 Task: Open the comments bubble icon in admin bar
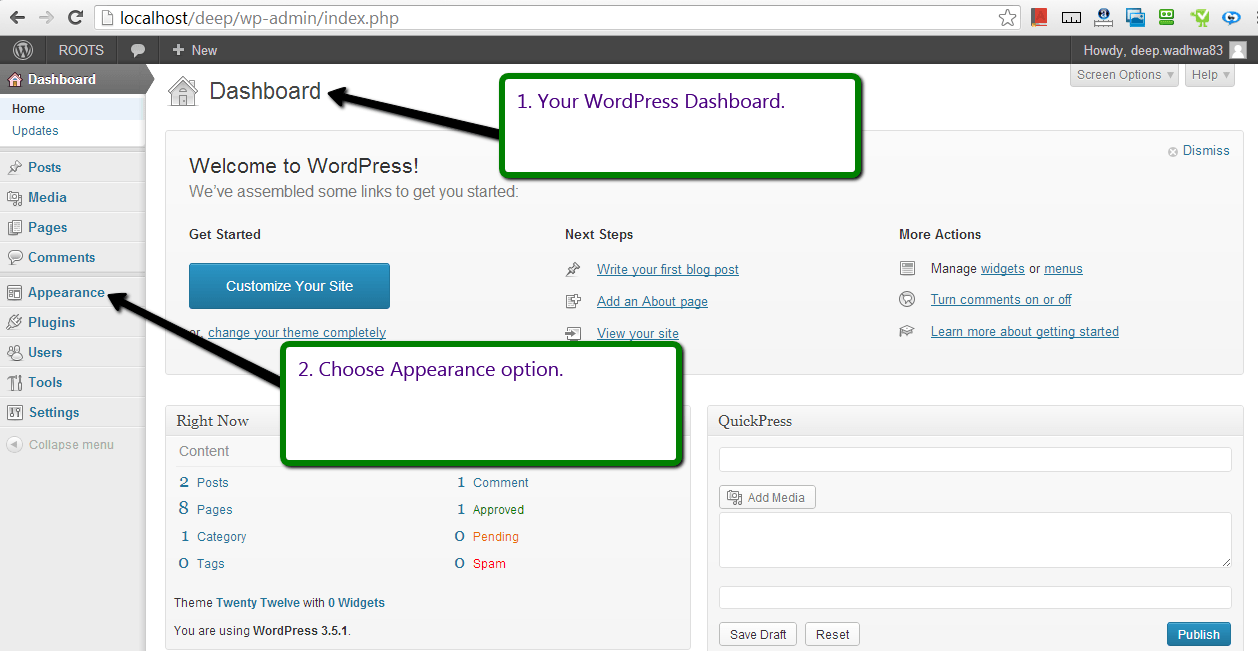click(138, 50)
